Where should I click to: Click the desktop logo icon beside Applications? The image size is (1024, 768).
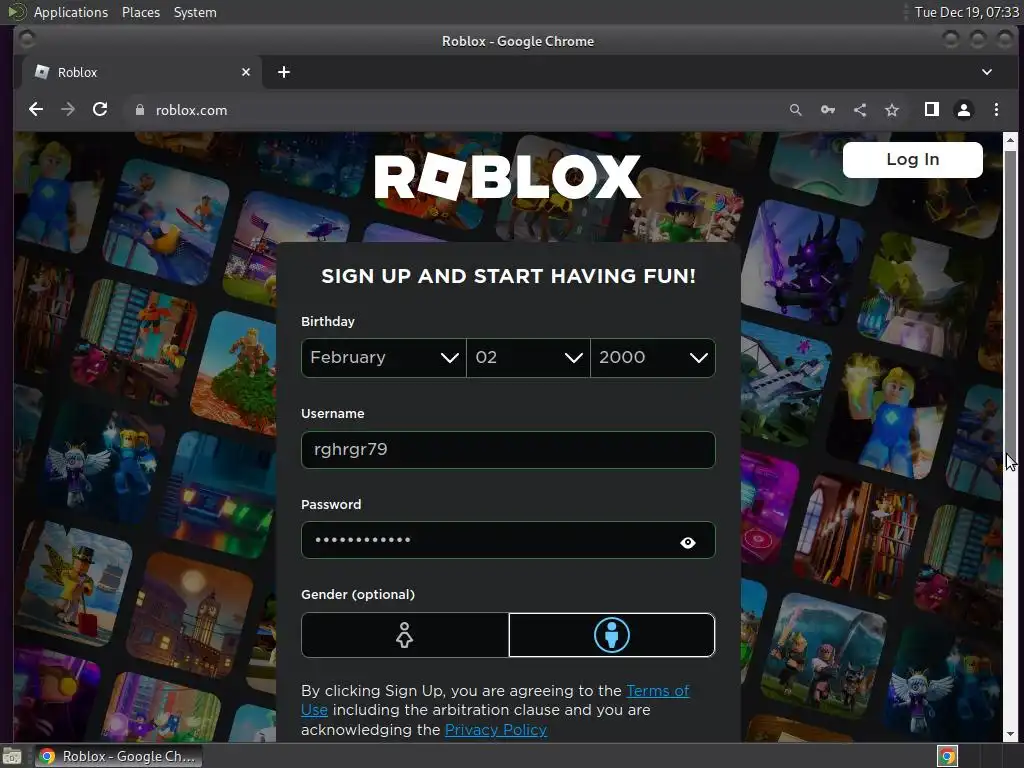16,12
